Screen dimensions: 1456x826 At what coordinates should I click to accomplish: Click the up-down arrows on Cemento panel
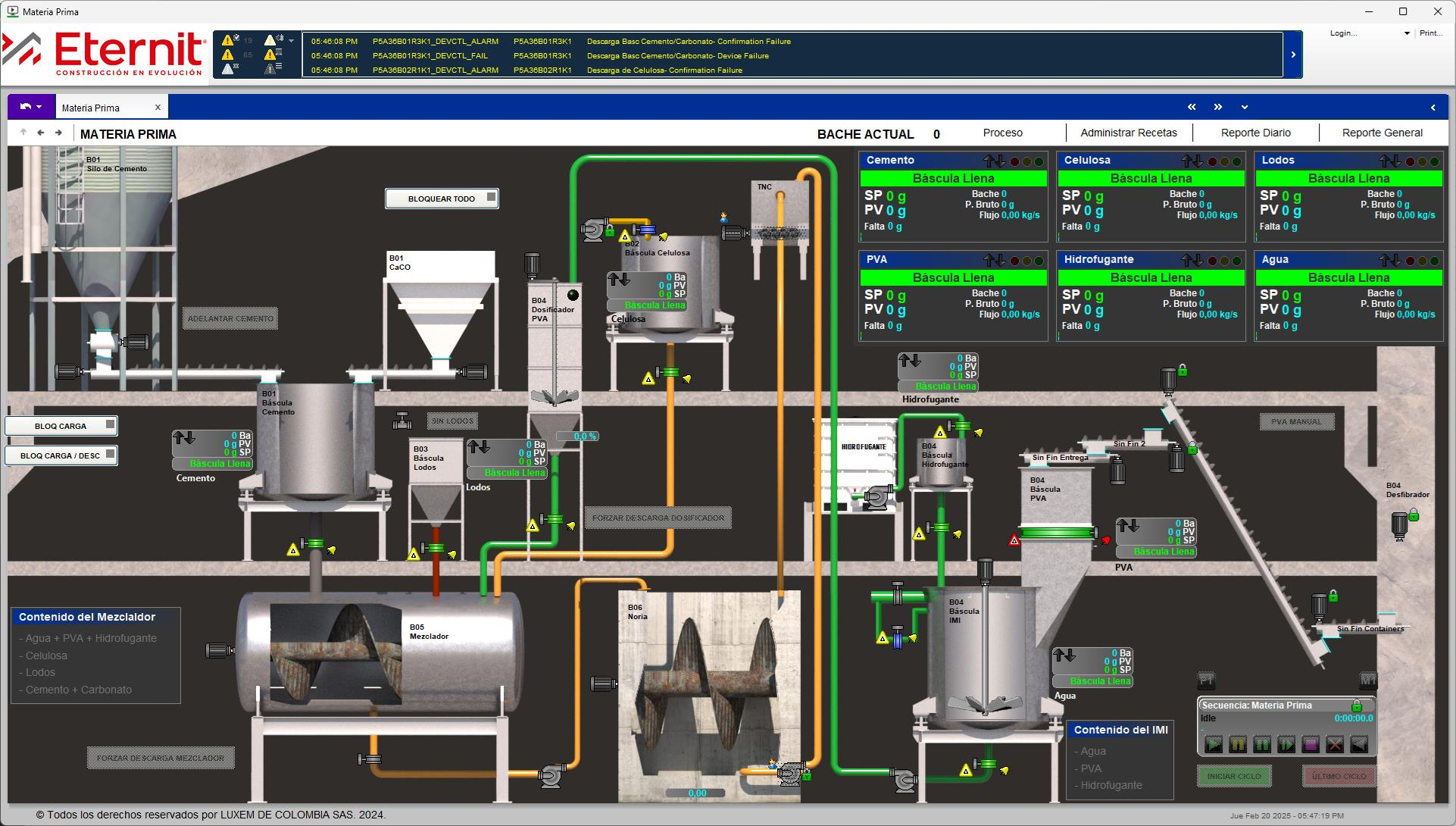[995, 161]
